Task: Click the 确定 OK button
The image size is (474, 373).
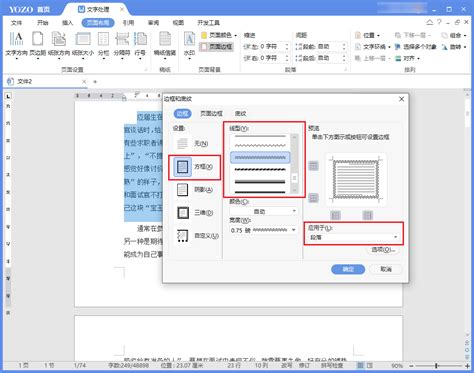Action: point(348,269)
